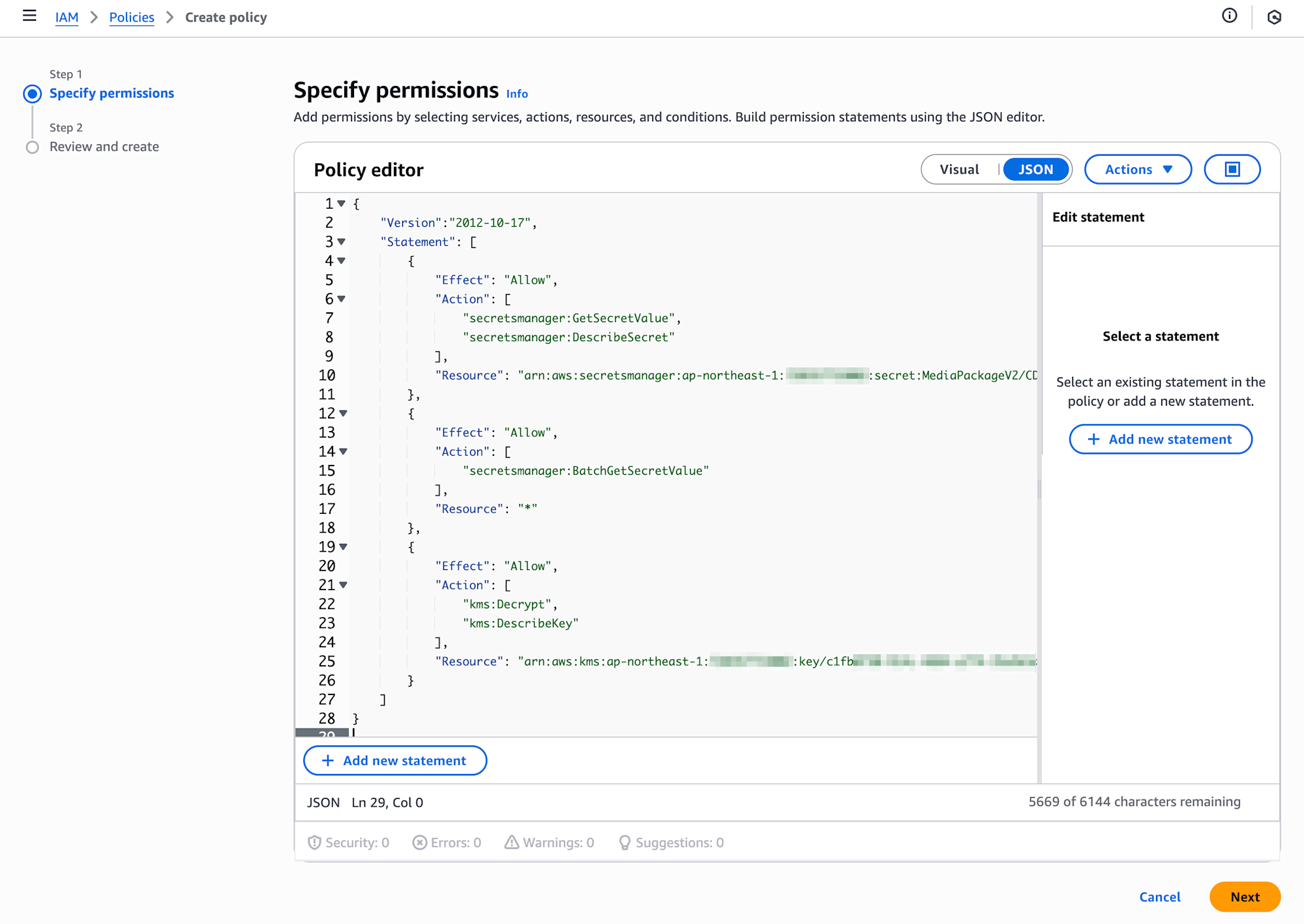Open the hamburger navigation menu
The image size is (1304, 924).
(x=29, y=16)
